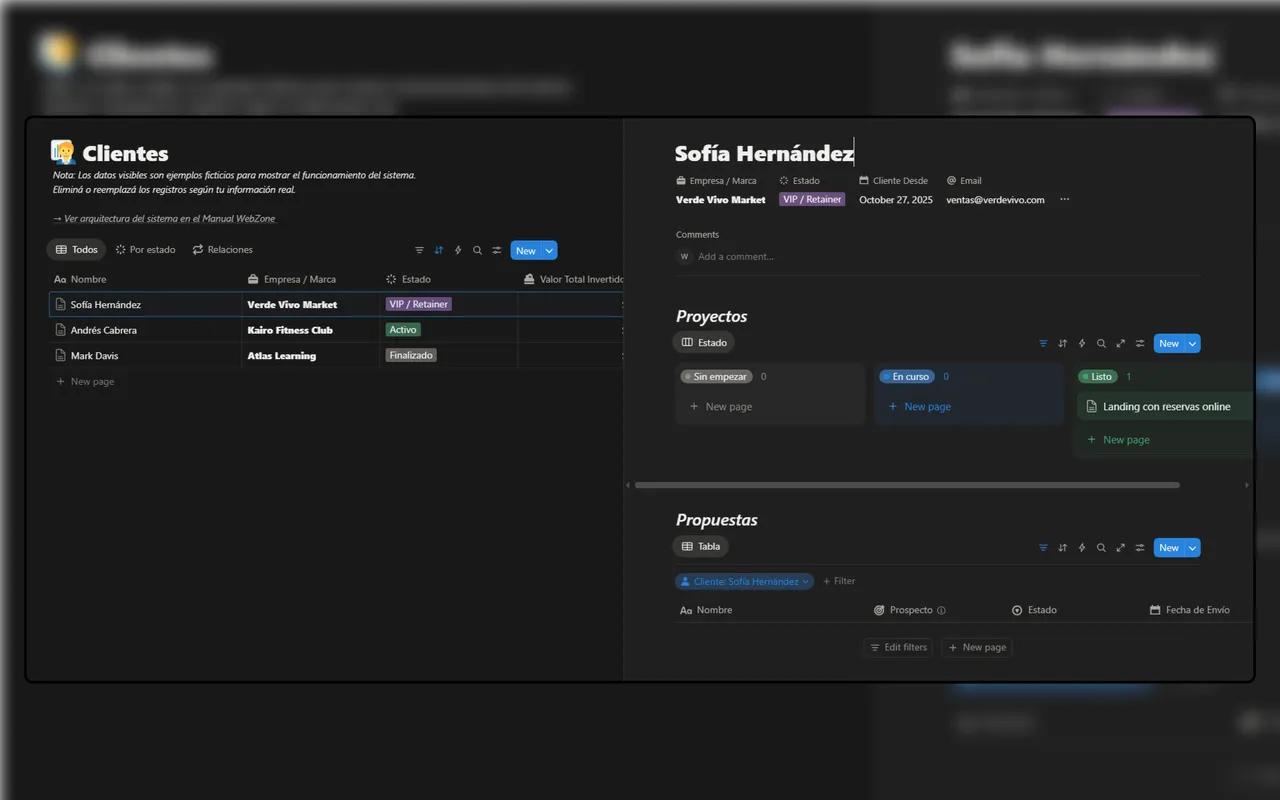
Task: Switch to the Todos view tab
Action: pyautogui.click(x=76, y=250)
